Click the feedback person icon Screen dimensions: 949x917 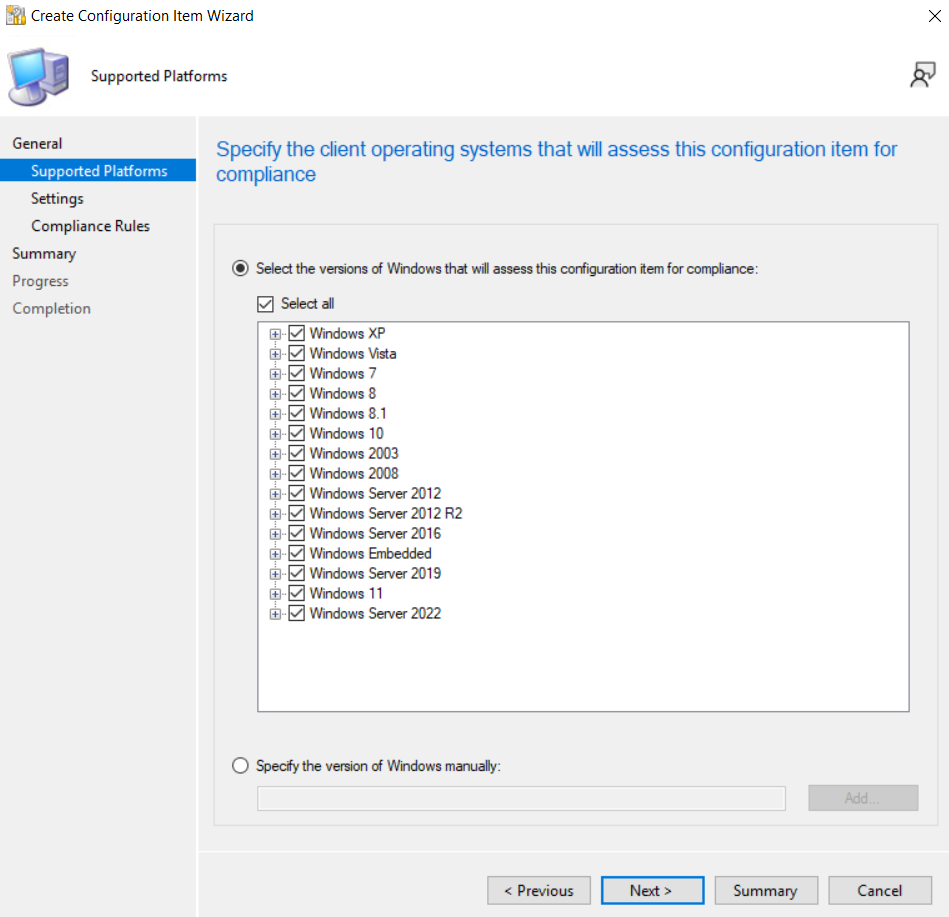click(922, 76)
